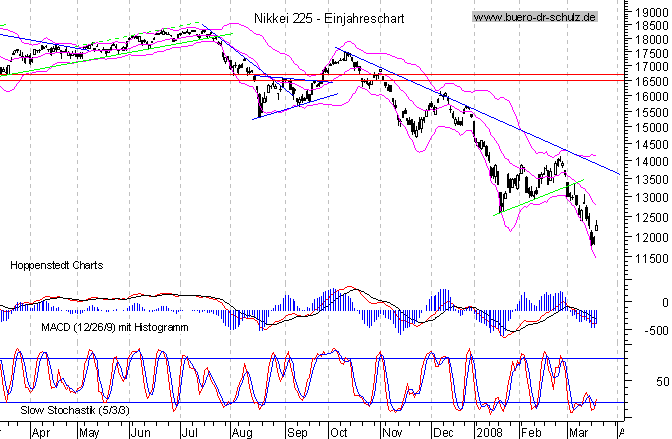Viewport: 672px width, 439px height.
Task: Choose the Nov month label
Action: pos(392,433)
